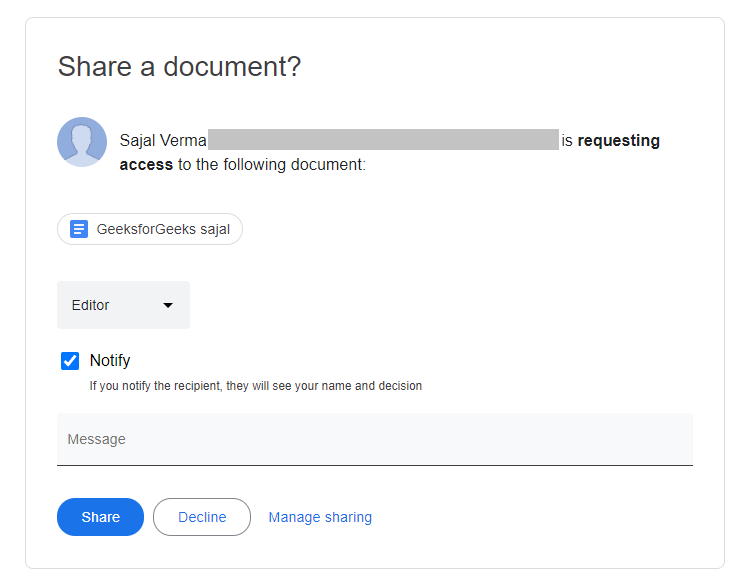750x581 pixels.
Task: Uncheck the Notify checkbox
Action: tap(70, 361)
